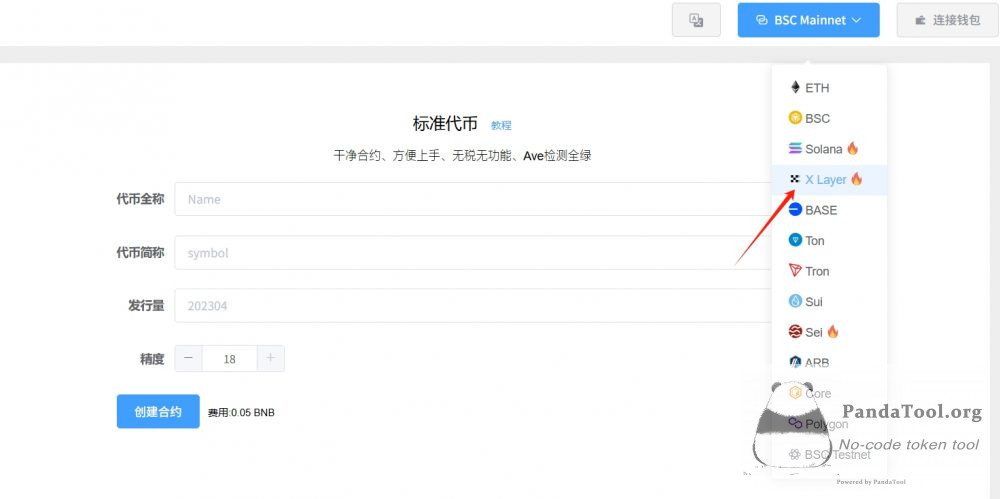Select BSC from the network list

829,119
